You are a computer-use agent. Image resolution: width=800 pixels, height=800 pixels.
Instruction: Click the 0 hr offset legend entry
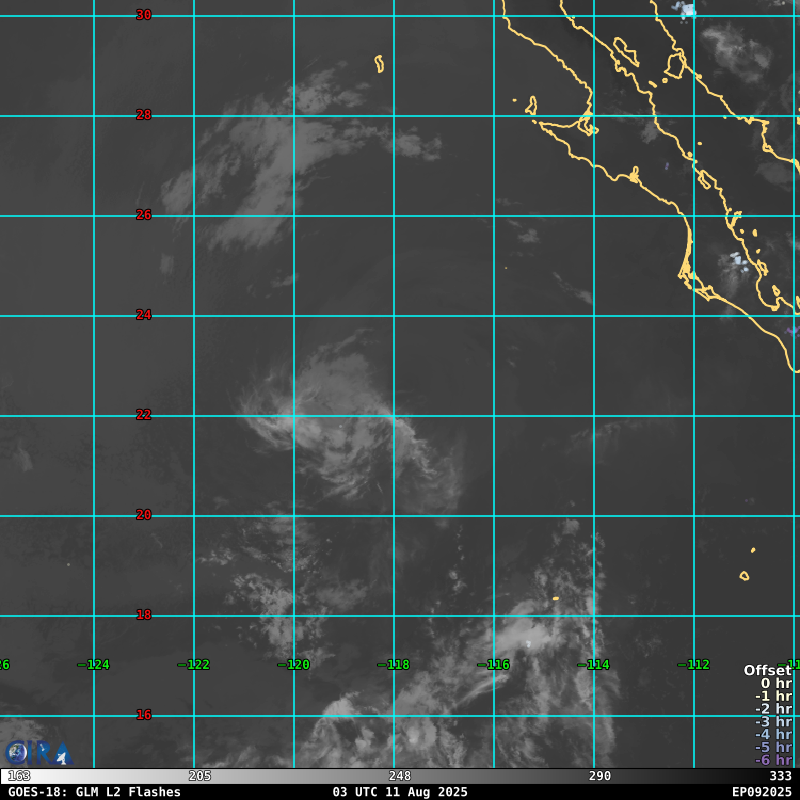[x=777, y=684]
